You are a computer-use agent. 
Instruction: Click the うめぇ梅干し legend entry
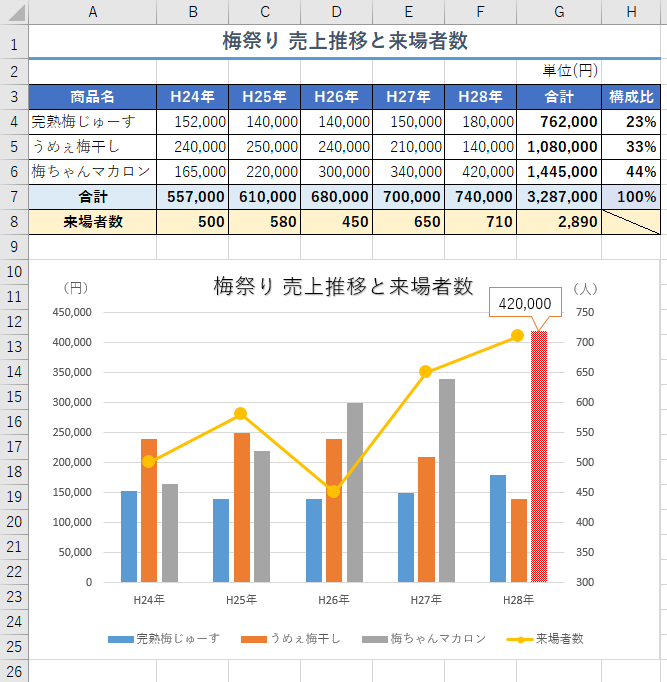290,639
